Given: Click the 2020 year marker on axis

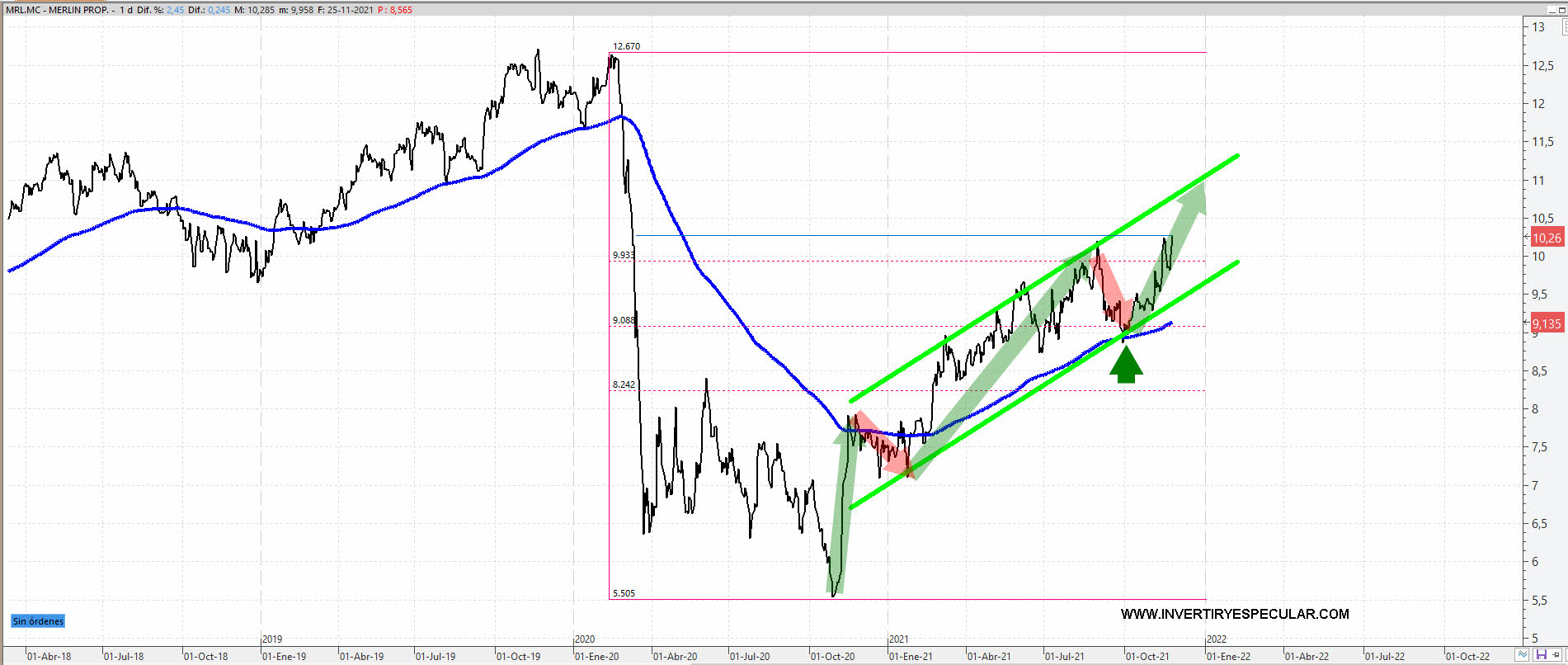Looking at the screenshot, I should pos(585,639).
